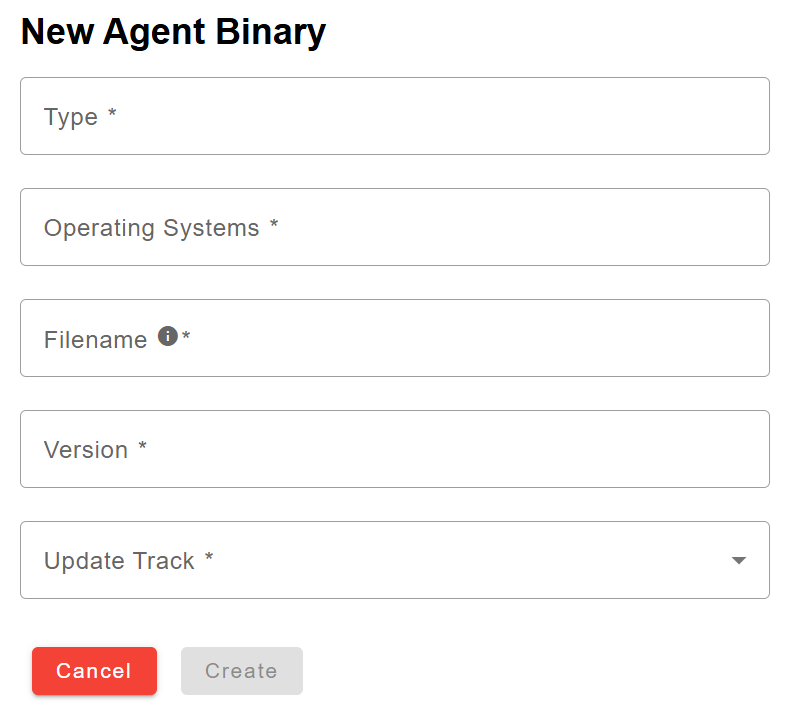791x725 pixels.
Task: Focus the Version input field
Action: [395, 449]
